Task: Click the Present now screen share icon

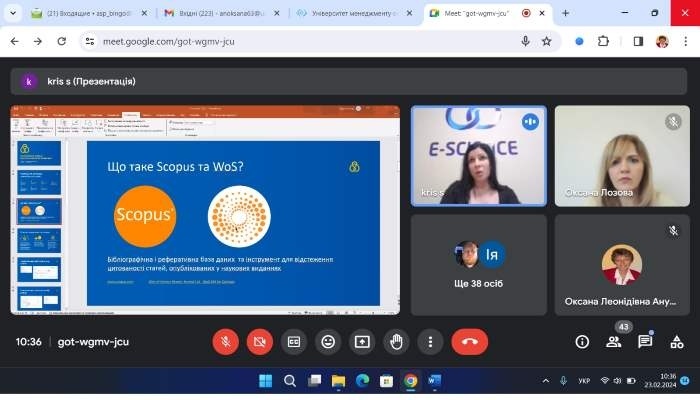Action: 361,341
